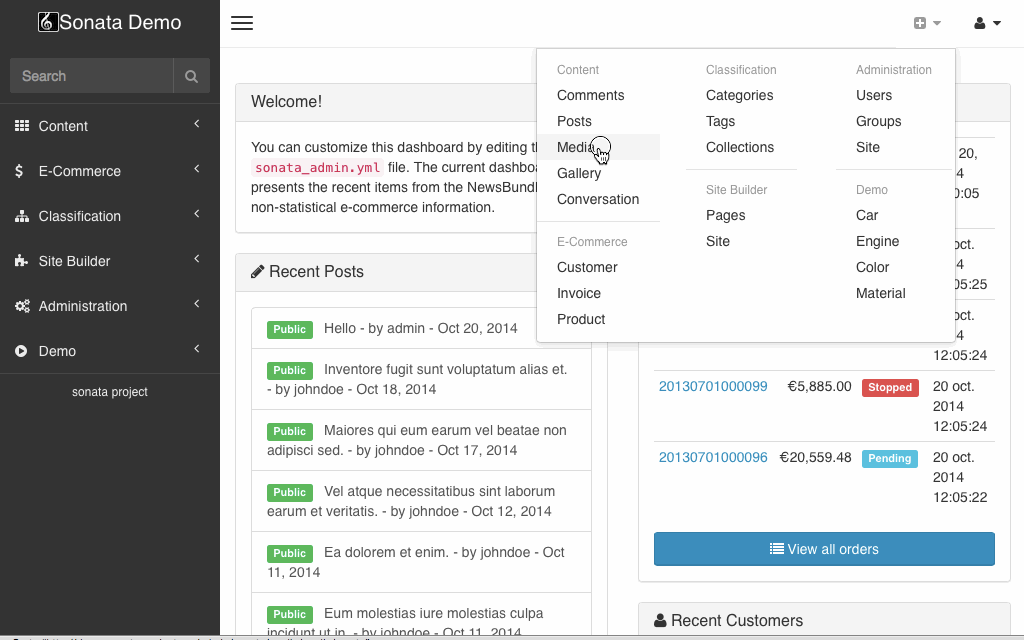Click the Content grid icon in sidebar

click(22, 126)
